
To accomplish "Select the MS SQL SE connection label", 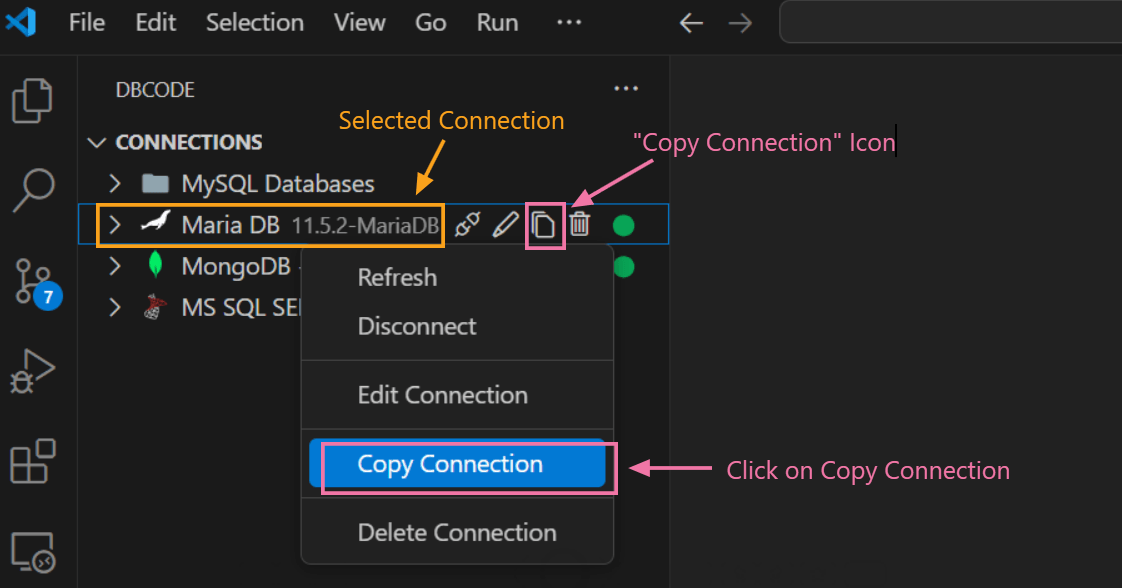I will point(241,308).
